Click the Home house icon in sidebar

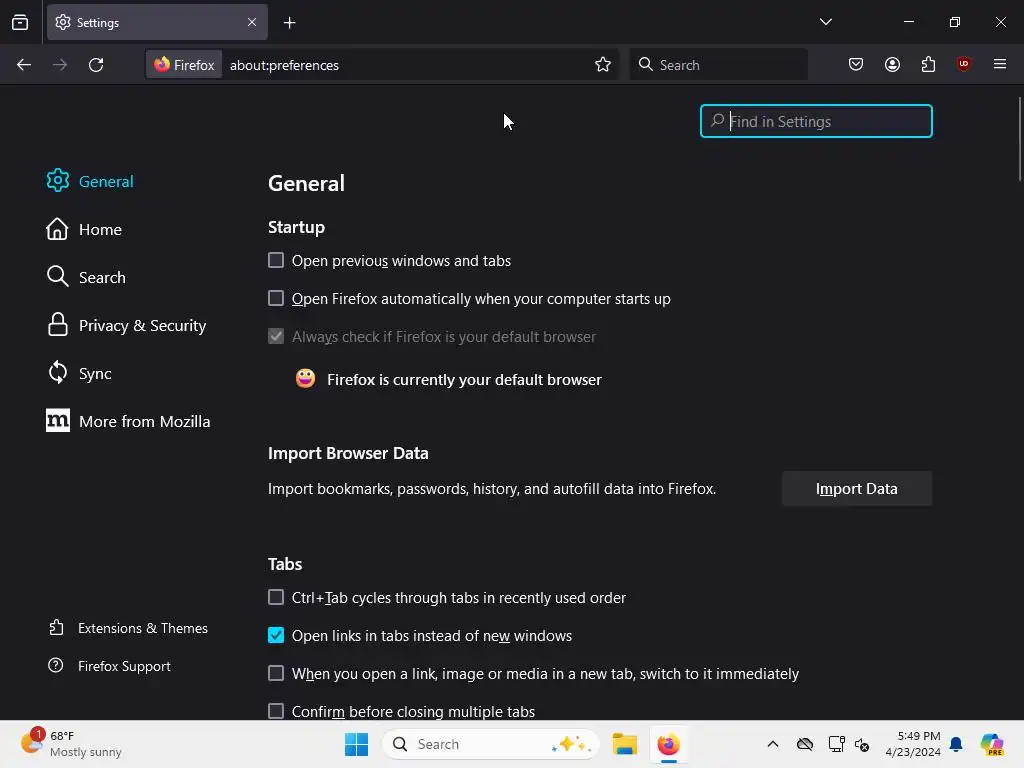click(x=57, y=229)
